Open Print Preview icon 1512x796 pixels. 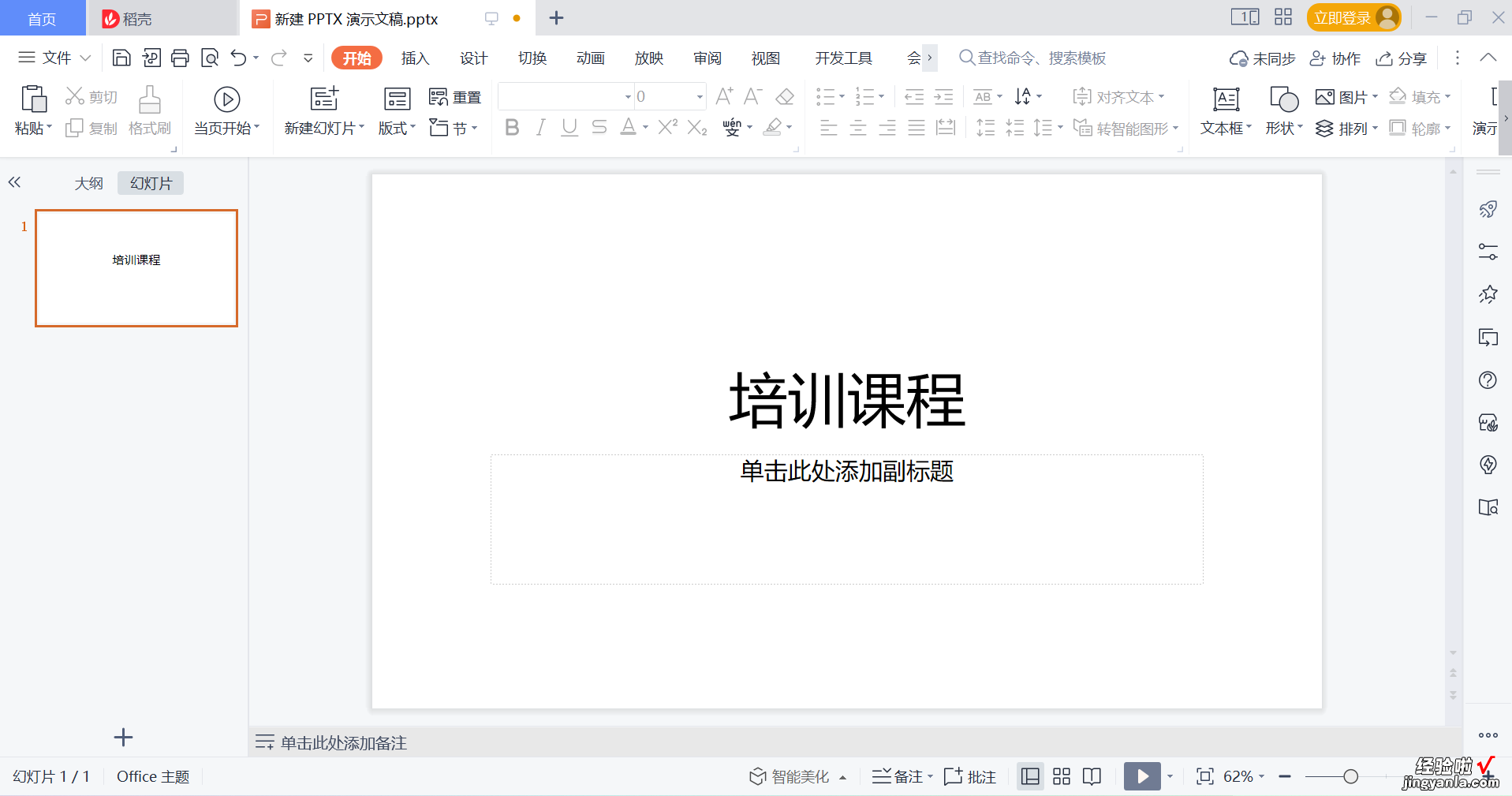210,58
